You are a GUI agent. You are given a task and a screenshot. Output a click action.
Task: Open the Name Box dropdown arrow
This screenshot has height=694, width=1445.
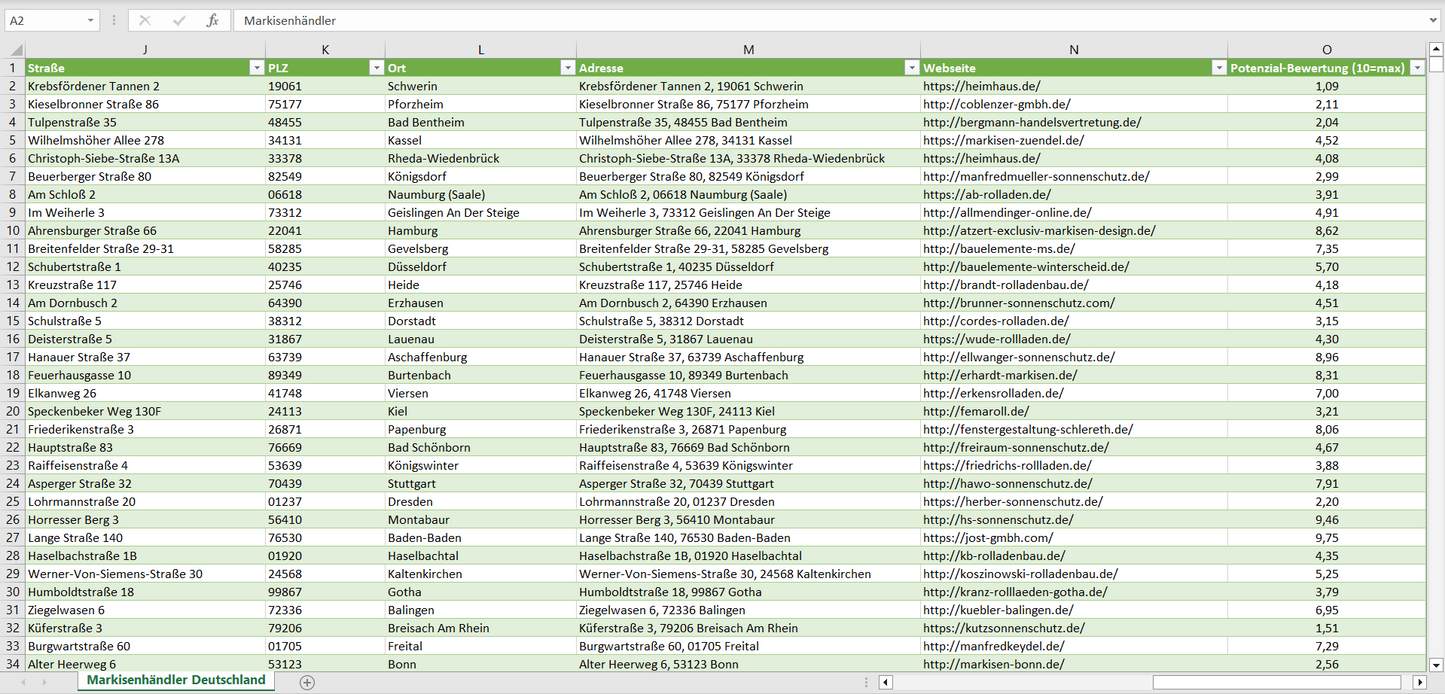(x=91, y=20)
